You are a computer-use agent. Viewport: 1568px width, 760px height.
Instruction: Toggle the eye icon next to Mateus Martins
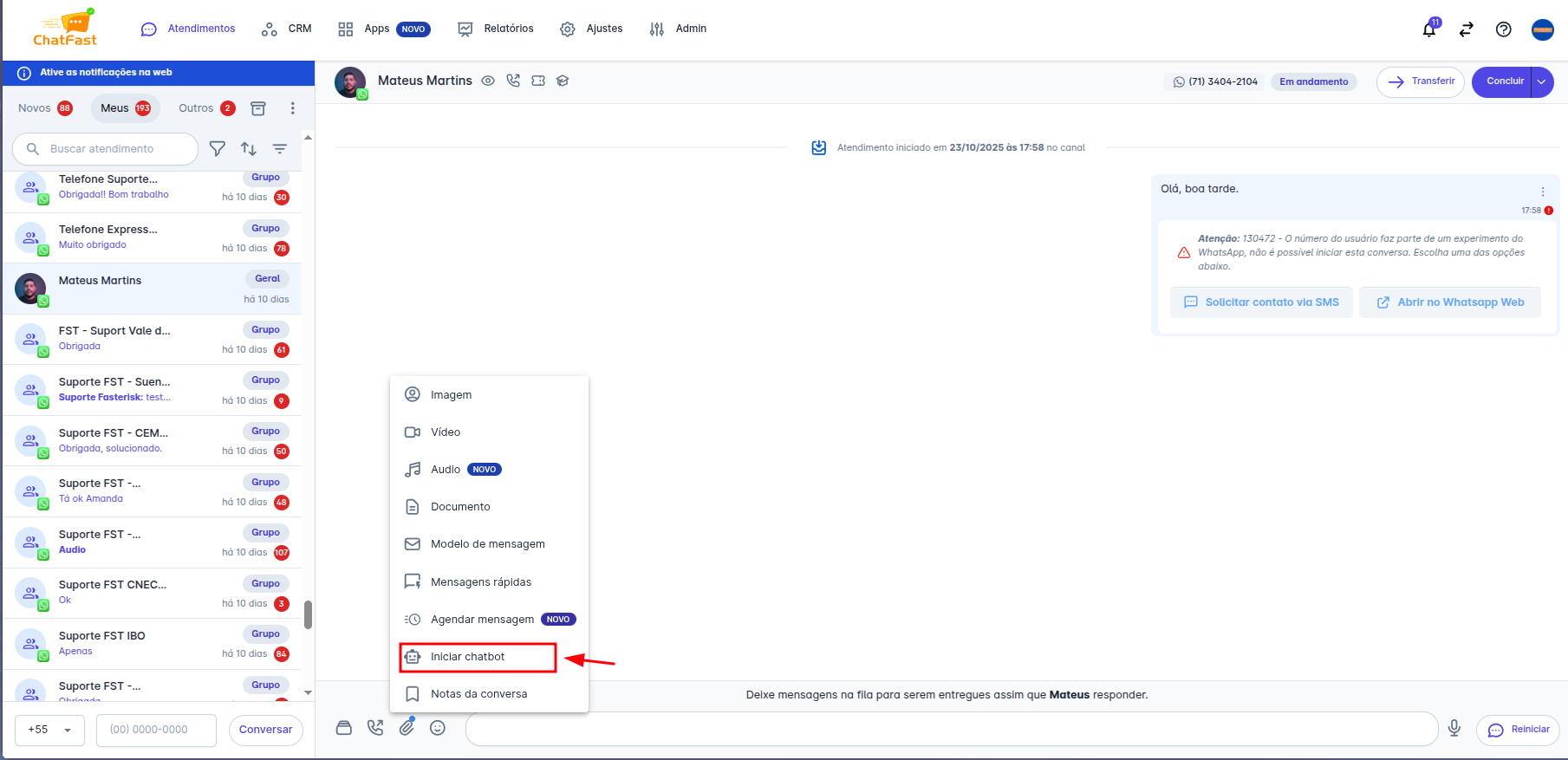(x=488, y=81)
